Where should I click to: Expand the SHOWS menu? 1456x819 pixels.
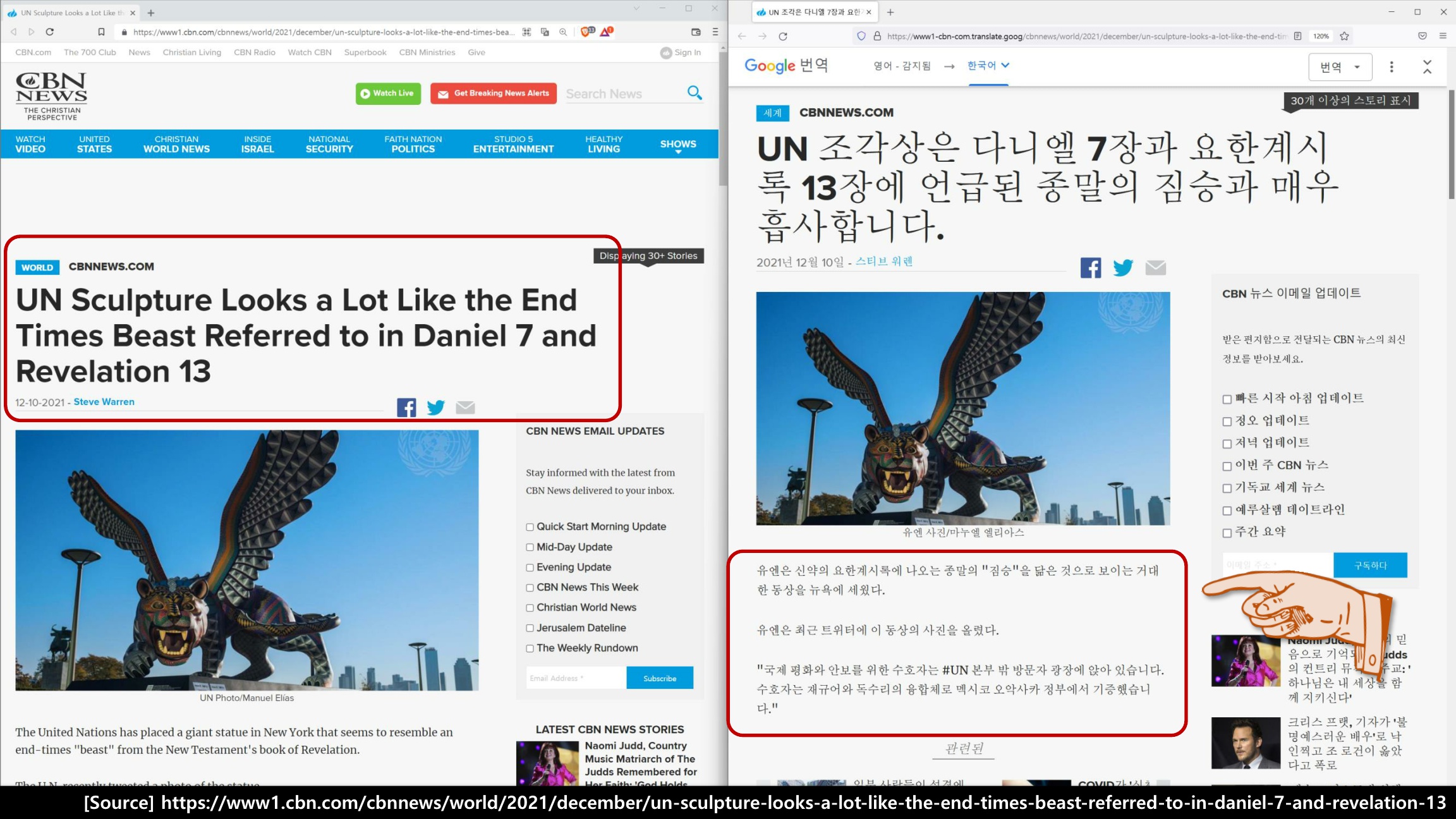pos(678,145)
